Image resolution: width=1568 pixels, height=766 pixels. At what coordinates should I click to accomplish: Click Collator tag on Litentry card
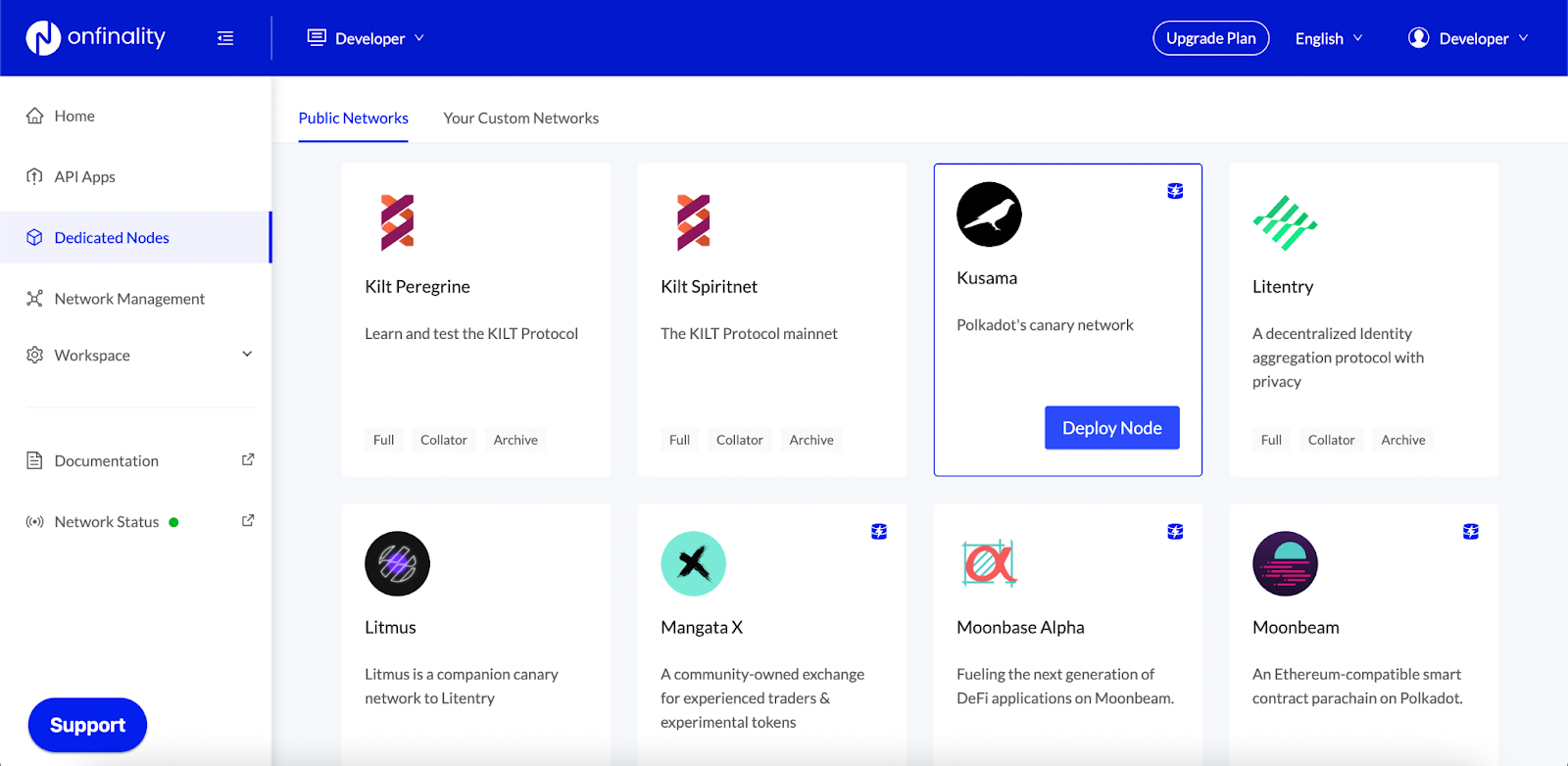click(1332, 440)
